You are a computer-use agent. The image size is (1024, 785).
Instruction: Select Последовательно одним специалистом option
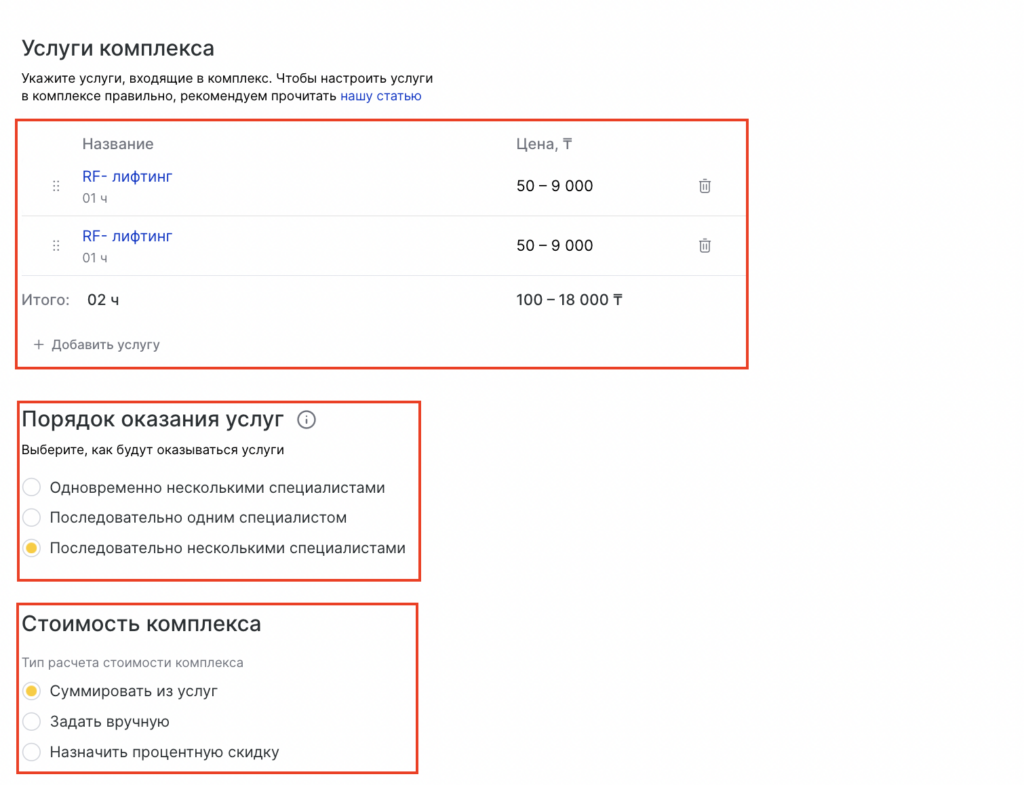click(32, 518)
